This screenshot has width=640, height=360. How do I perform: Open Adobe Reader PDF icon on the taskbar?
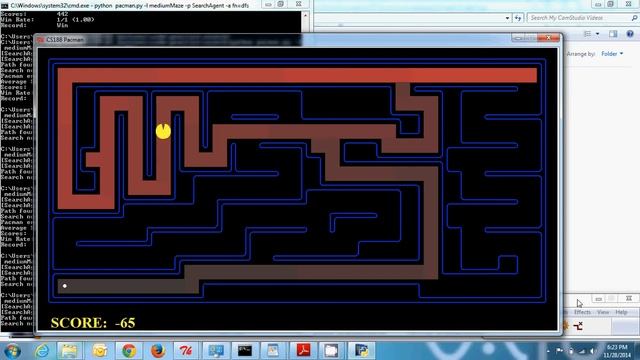[x=303, y=351]
